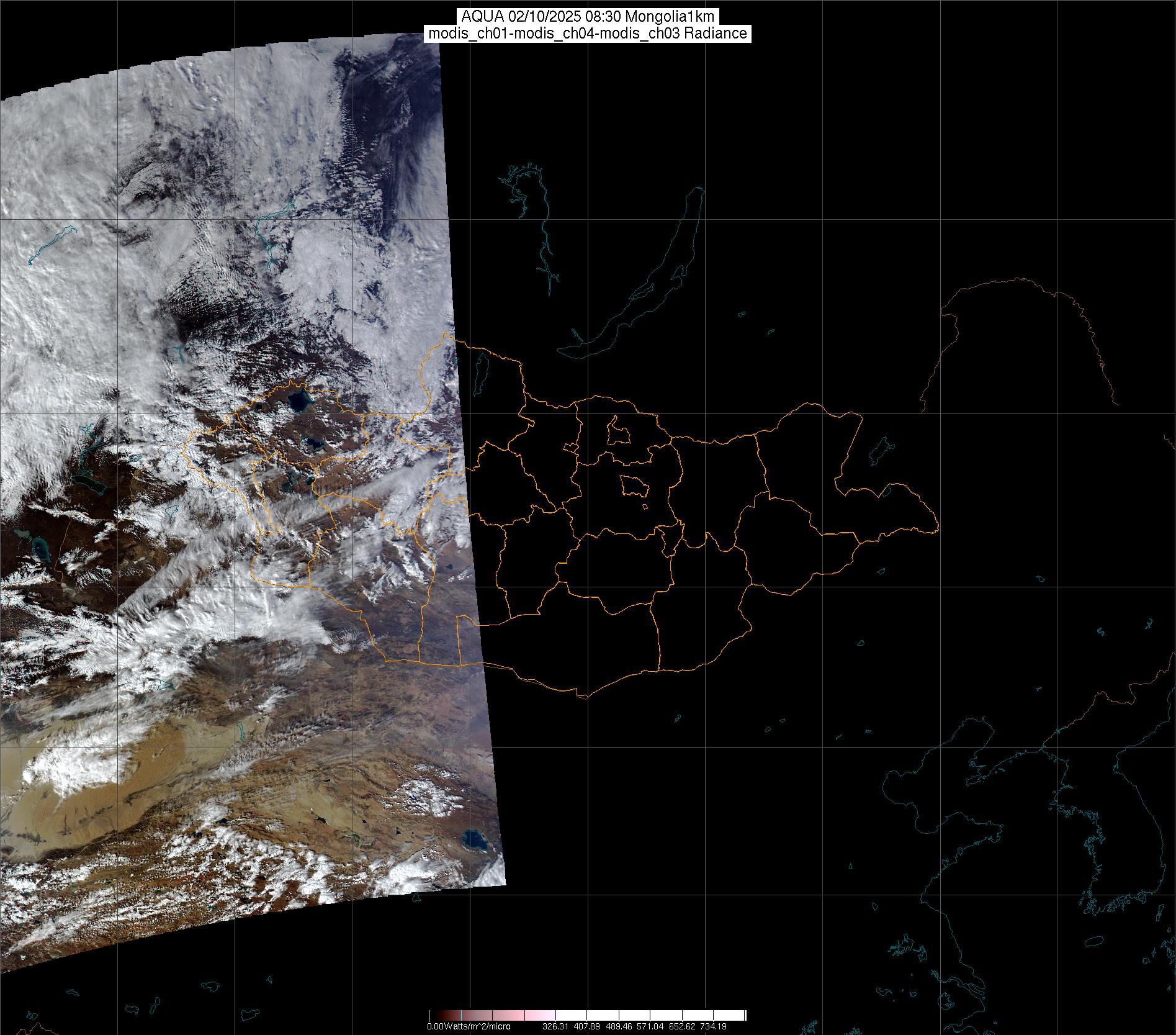This screenshot has width=1176, height=1035.
Task: Click the "407.89" scale value
Action: [586, 1026]
